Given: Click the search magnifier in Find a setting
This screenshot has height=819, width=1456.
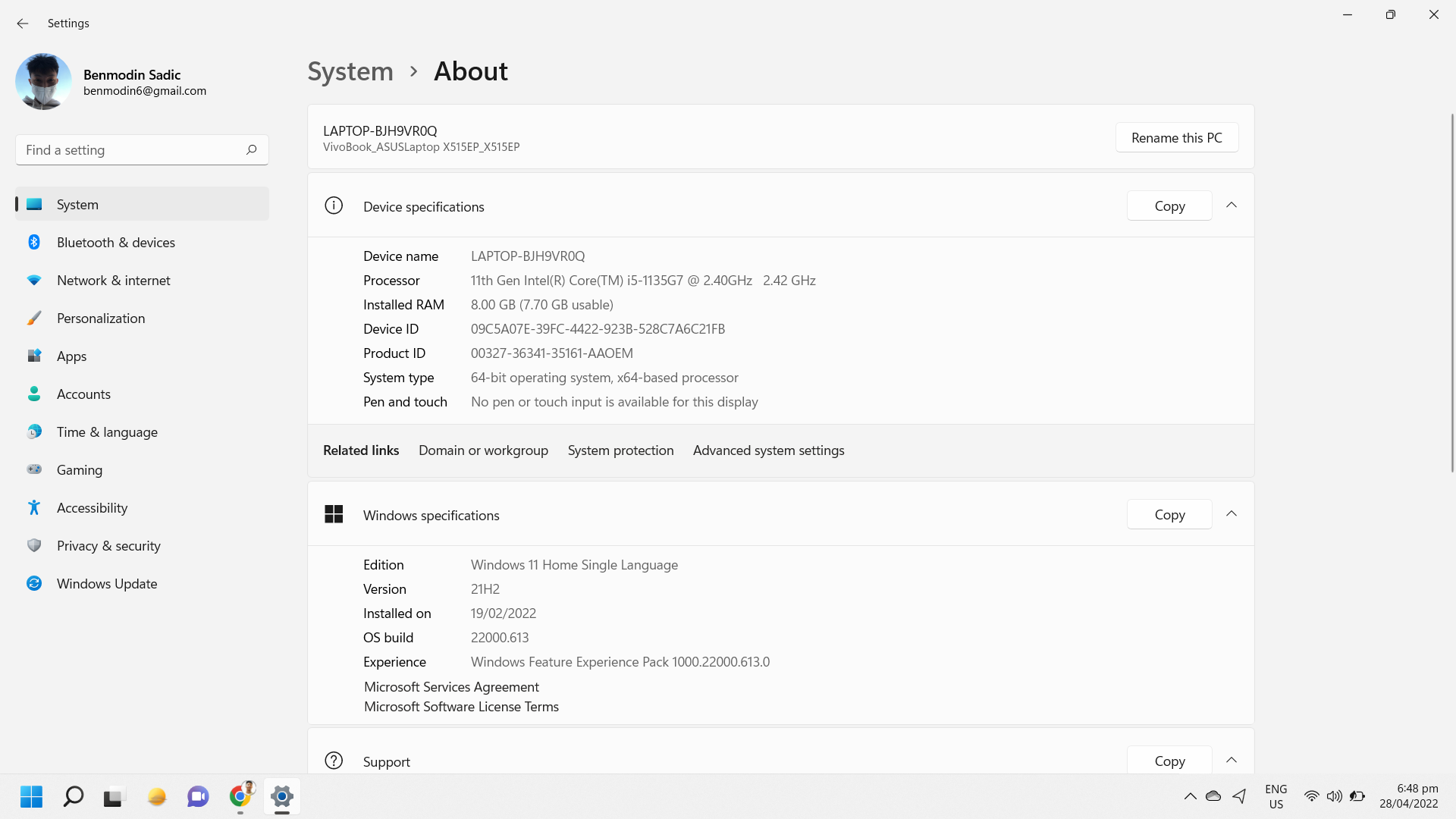Looking at the screenshot, I should point(252,150).
